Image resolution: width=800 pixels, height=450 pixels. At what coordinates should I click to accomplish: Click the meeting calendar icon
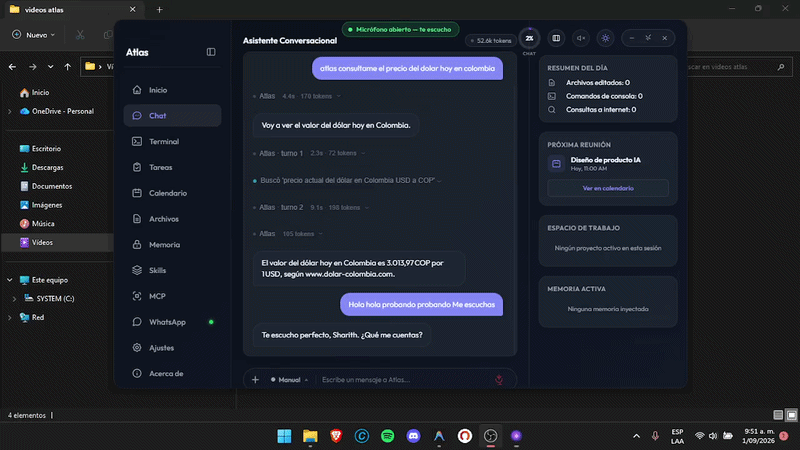556,164
